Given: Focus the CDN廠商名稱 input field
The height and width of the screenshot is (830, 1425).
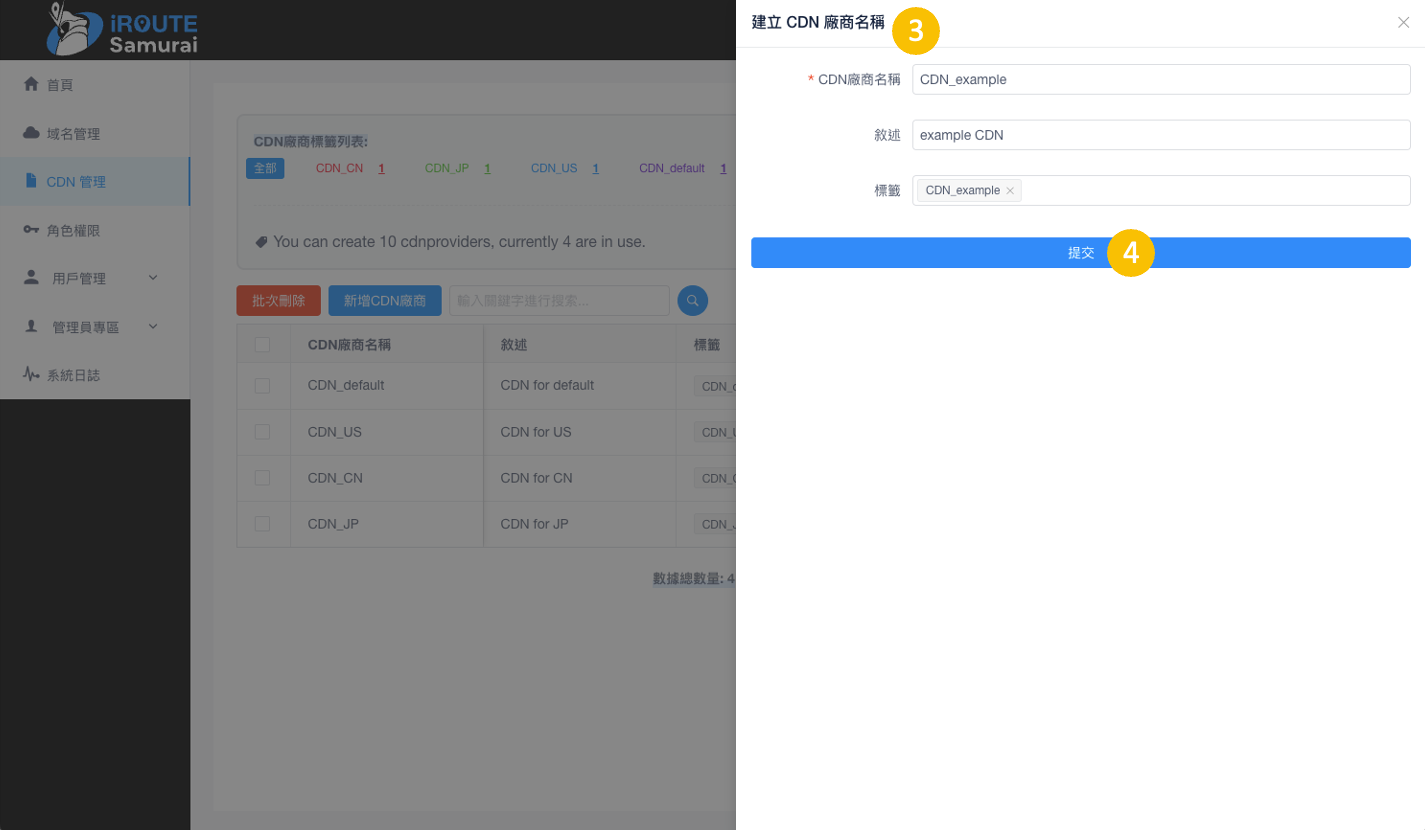Looking at the screenshot, I should [1160, 80].
